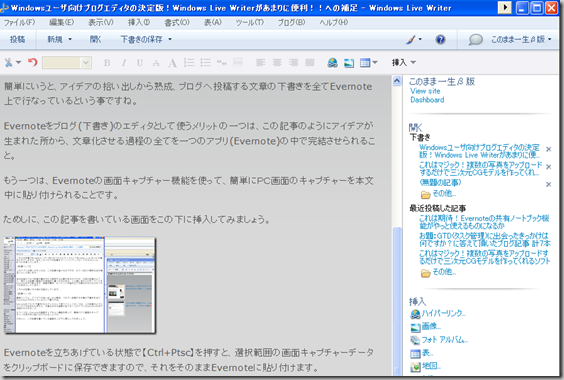Center align text icon

[277, 63]
